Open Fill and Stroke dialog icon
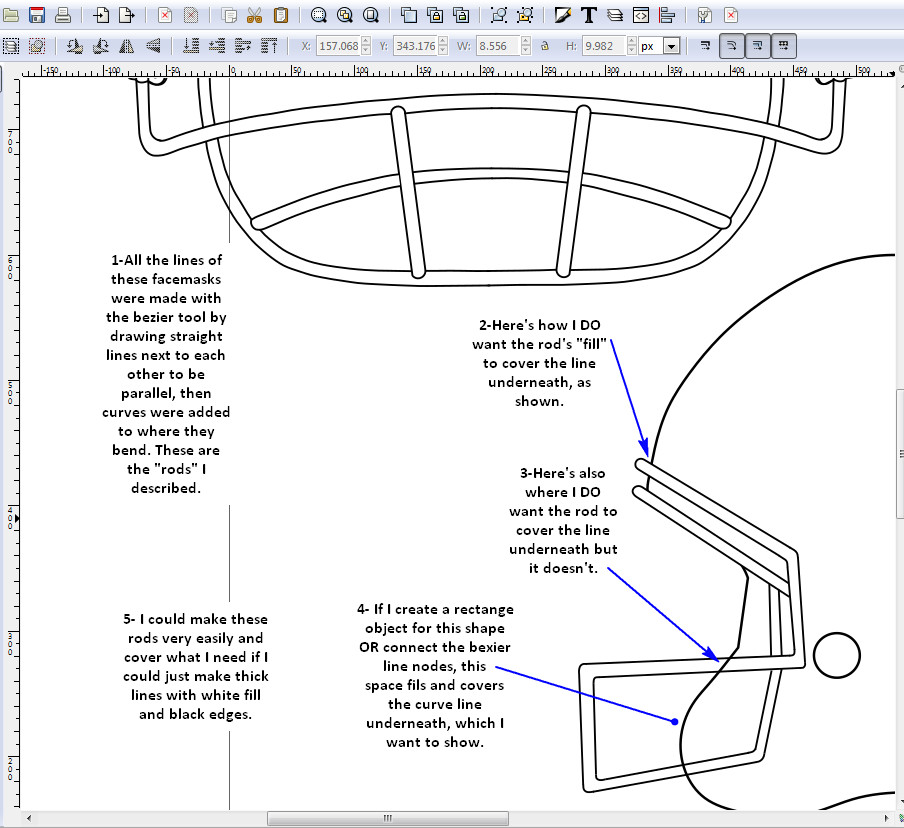The height and width of the screenshot is (828, 904). [563, 15]
